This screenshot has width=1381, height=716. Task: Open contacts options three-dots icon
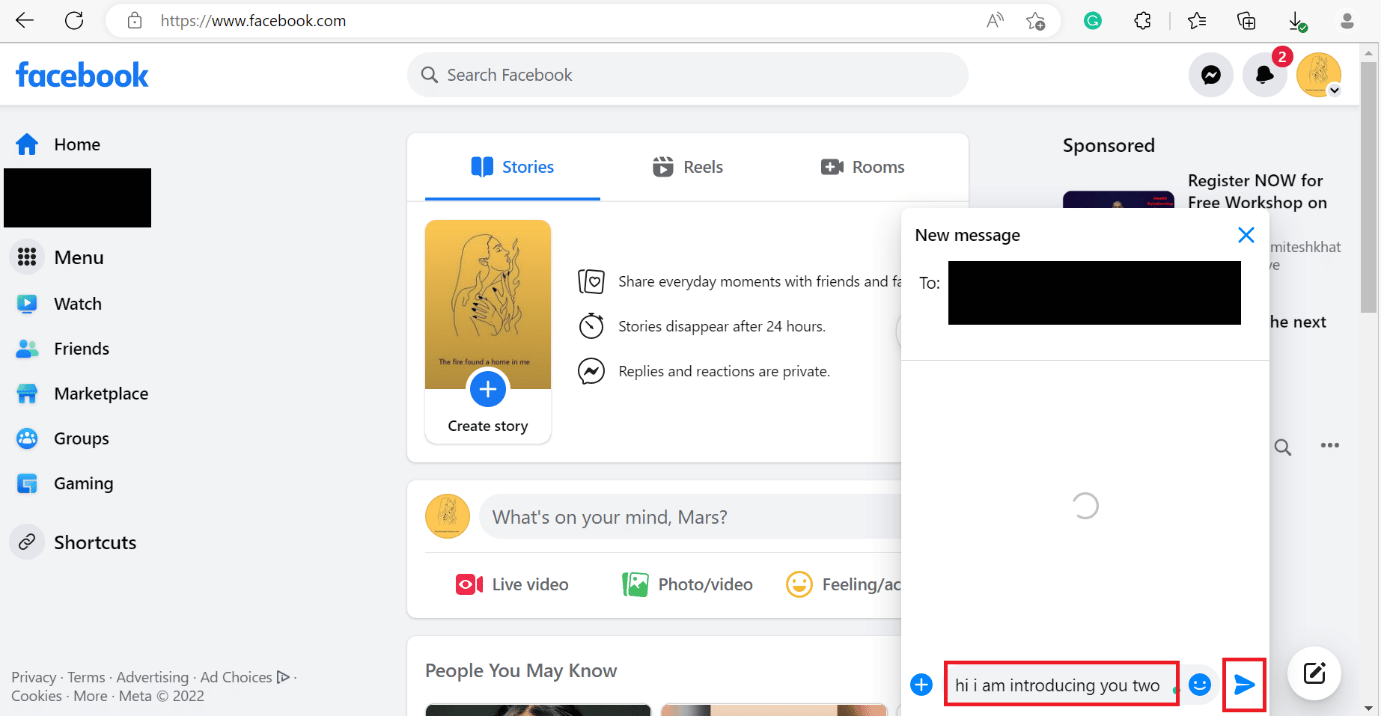[1330, 446]
